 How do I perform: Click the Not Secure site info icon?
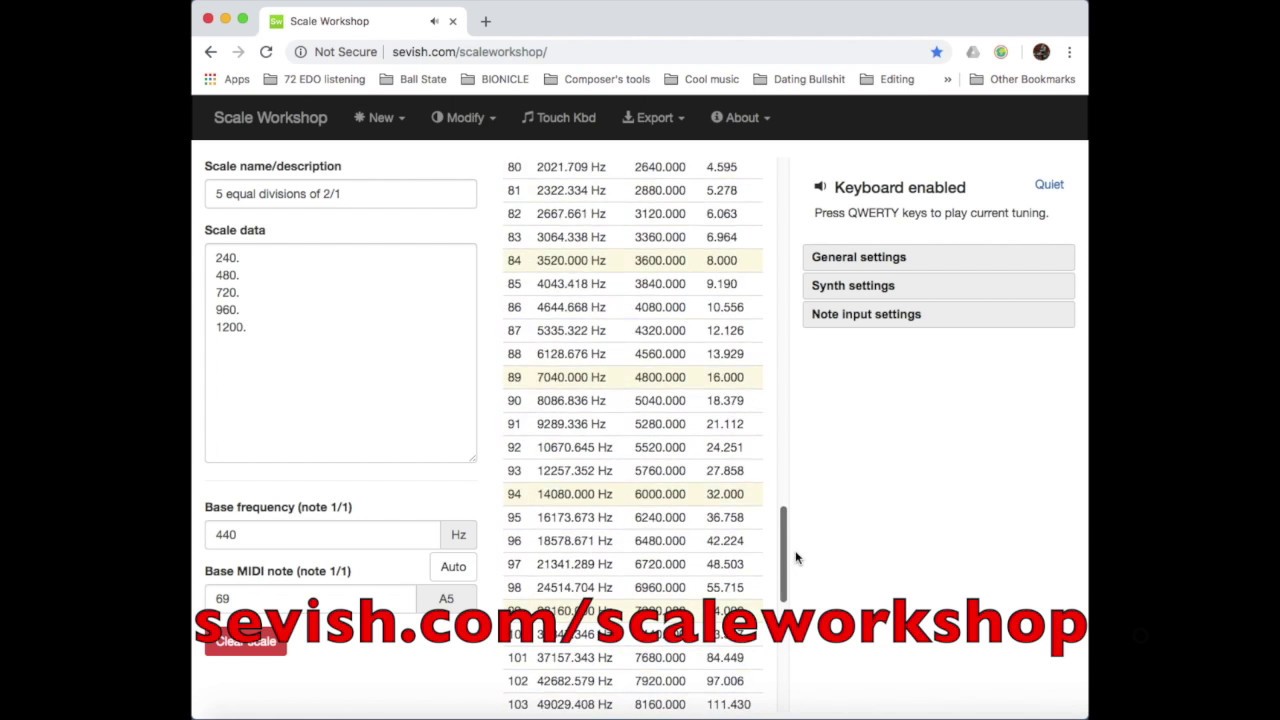tap(300, 52)
